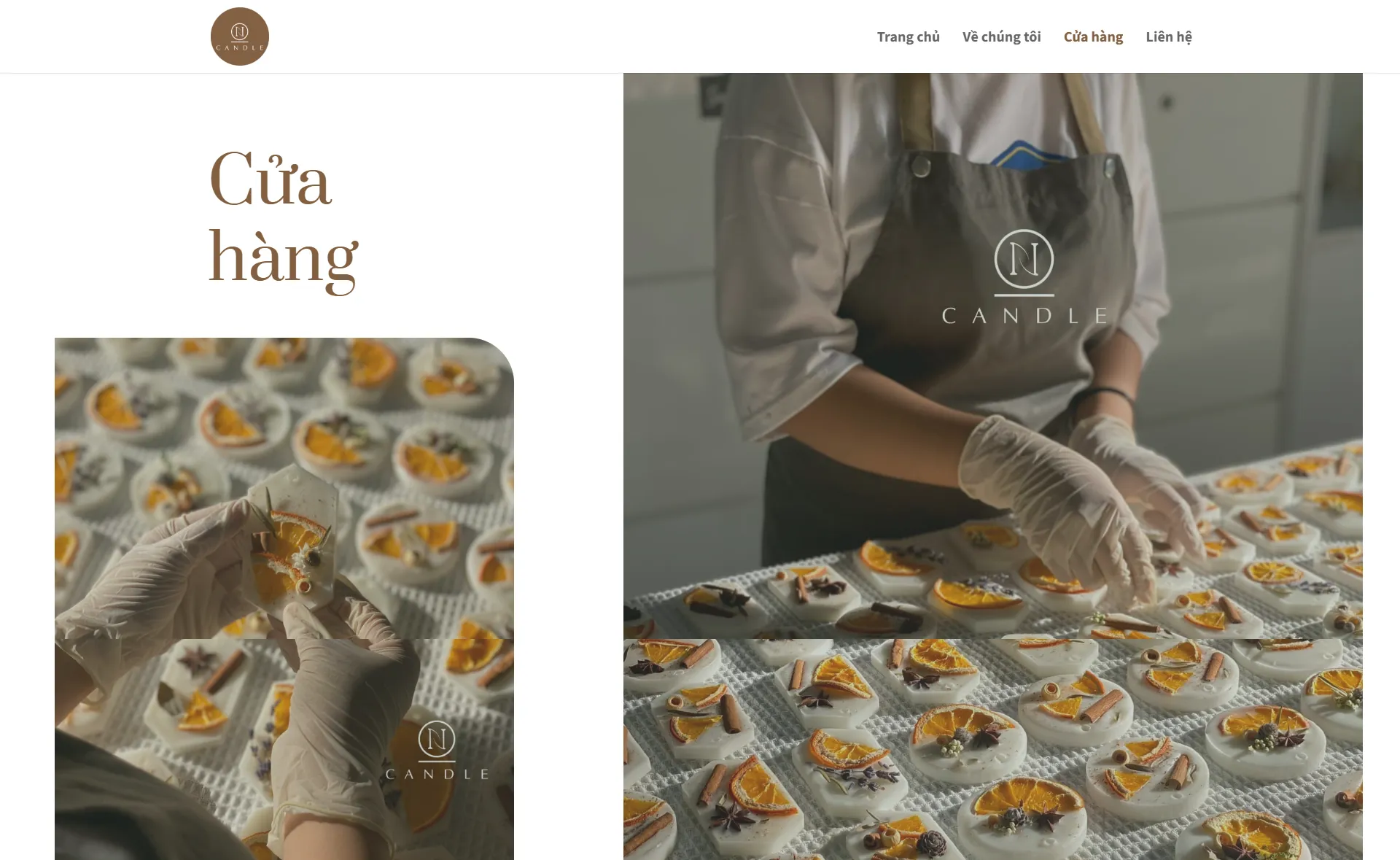Open the Trang chủ page
The height and width of the screenshot is (860, 1400).
[x=908, y=36]
